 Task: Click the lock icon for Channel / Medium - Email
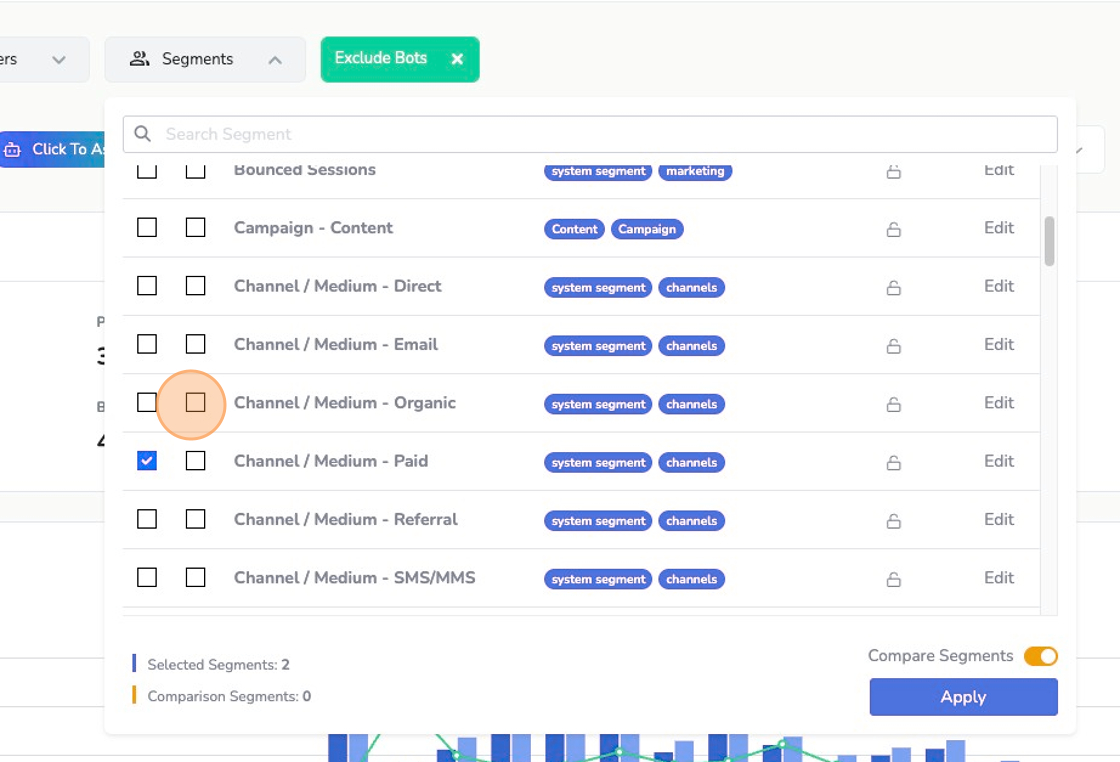point(893,346)
